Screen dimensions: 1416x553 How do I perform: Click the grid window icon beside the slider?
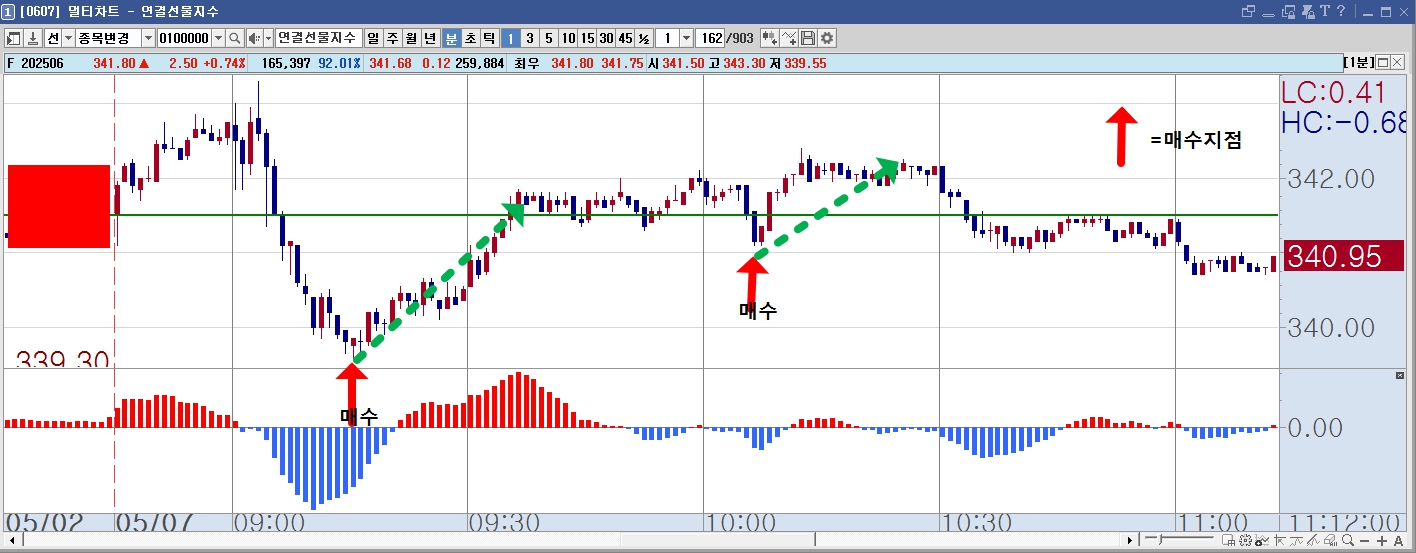coord(1228,540)
